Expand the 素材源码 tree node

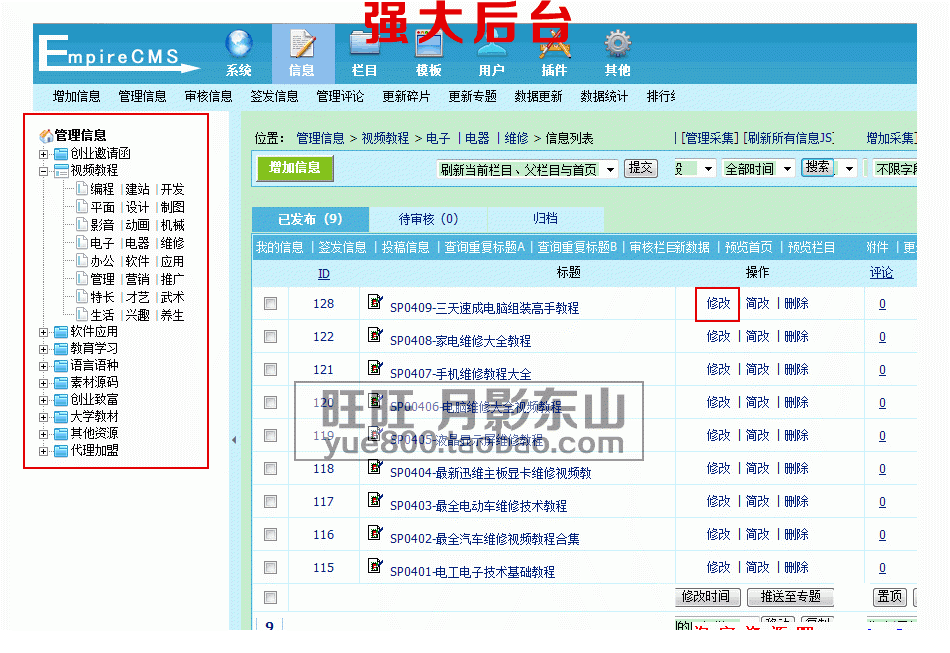point(43,383)
